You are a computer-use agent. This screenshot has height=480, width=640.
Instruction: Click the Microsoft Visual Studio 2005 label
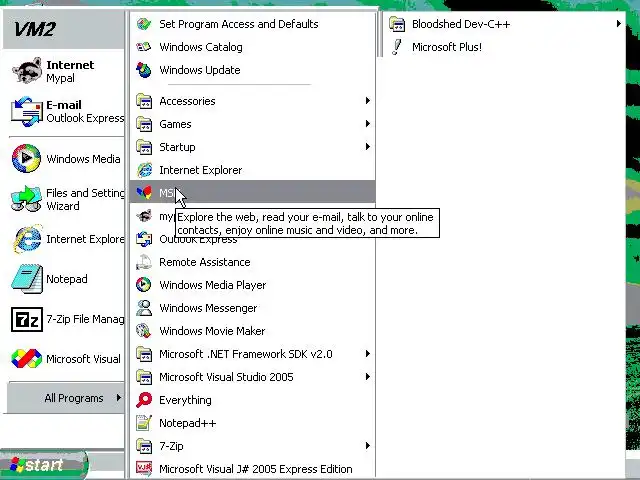[226, 377]
